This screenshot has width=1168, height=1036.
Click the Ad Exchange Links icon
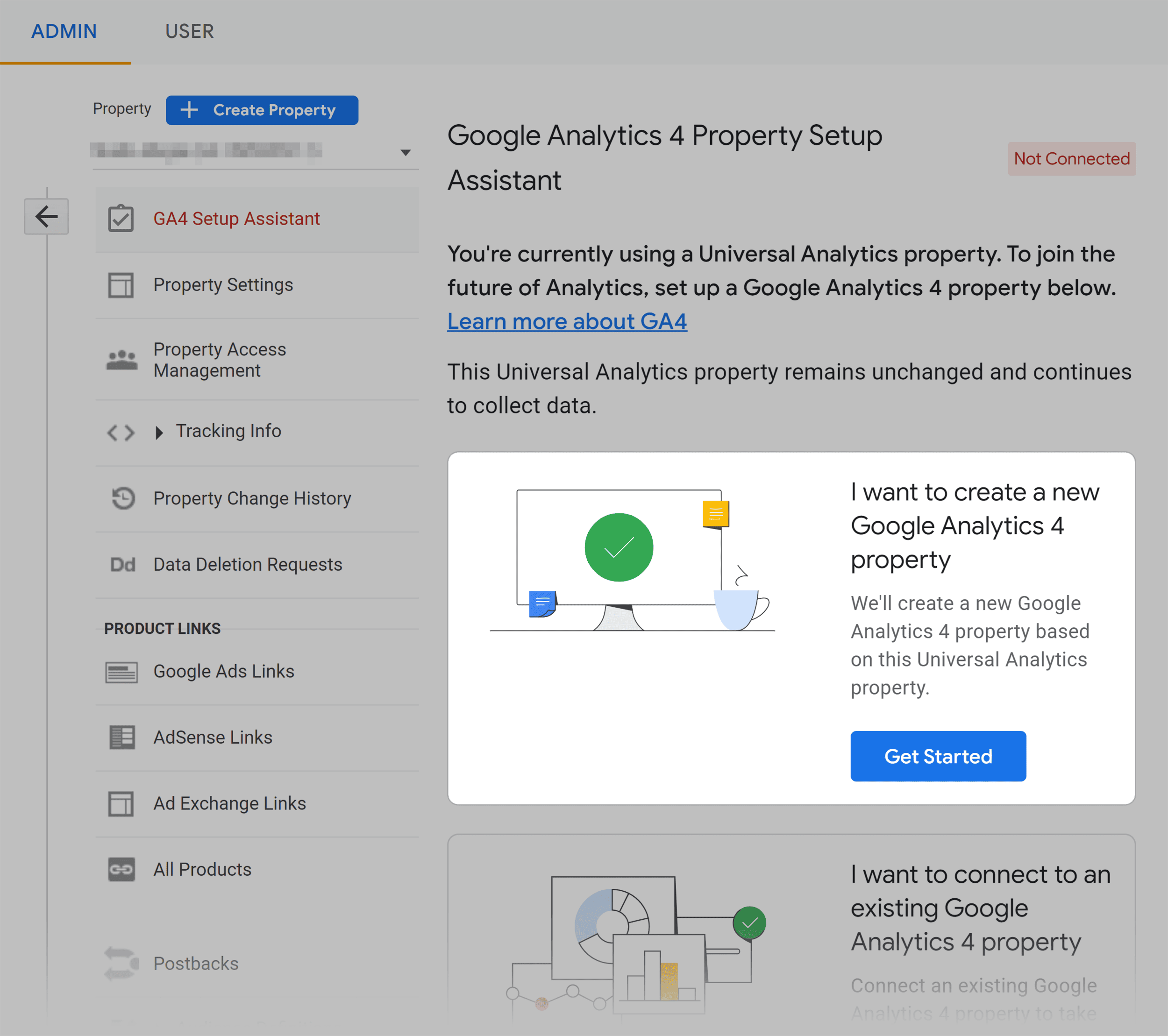coord(121,803)
